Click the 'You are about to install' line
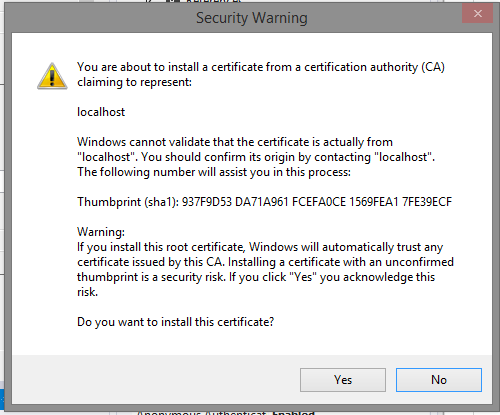The width and height of the screenshot is (500, 415). coord(261,67)
